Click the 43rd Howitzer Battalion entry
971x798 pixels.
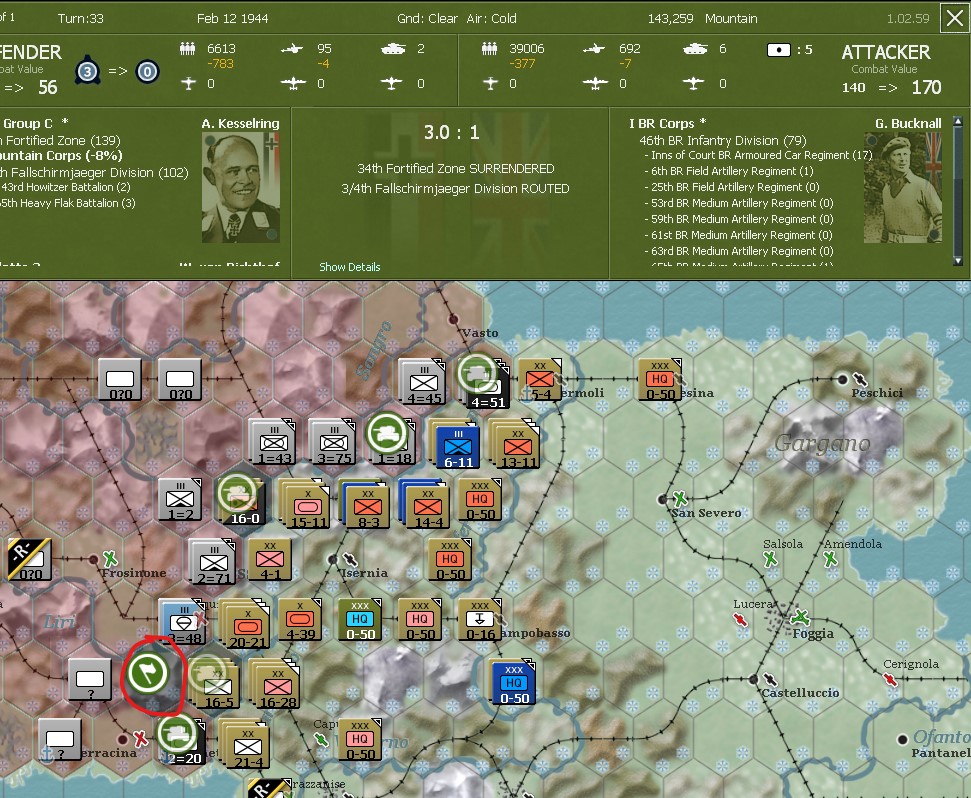click(66, 187)
